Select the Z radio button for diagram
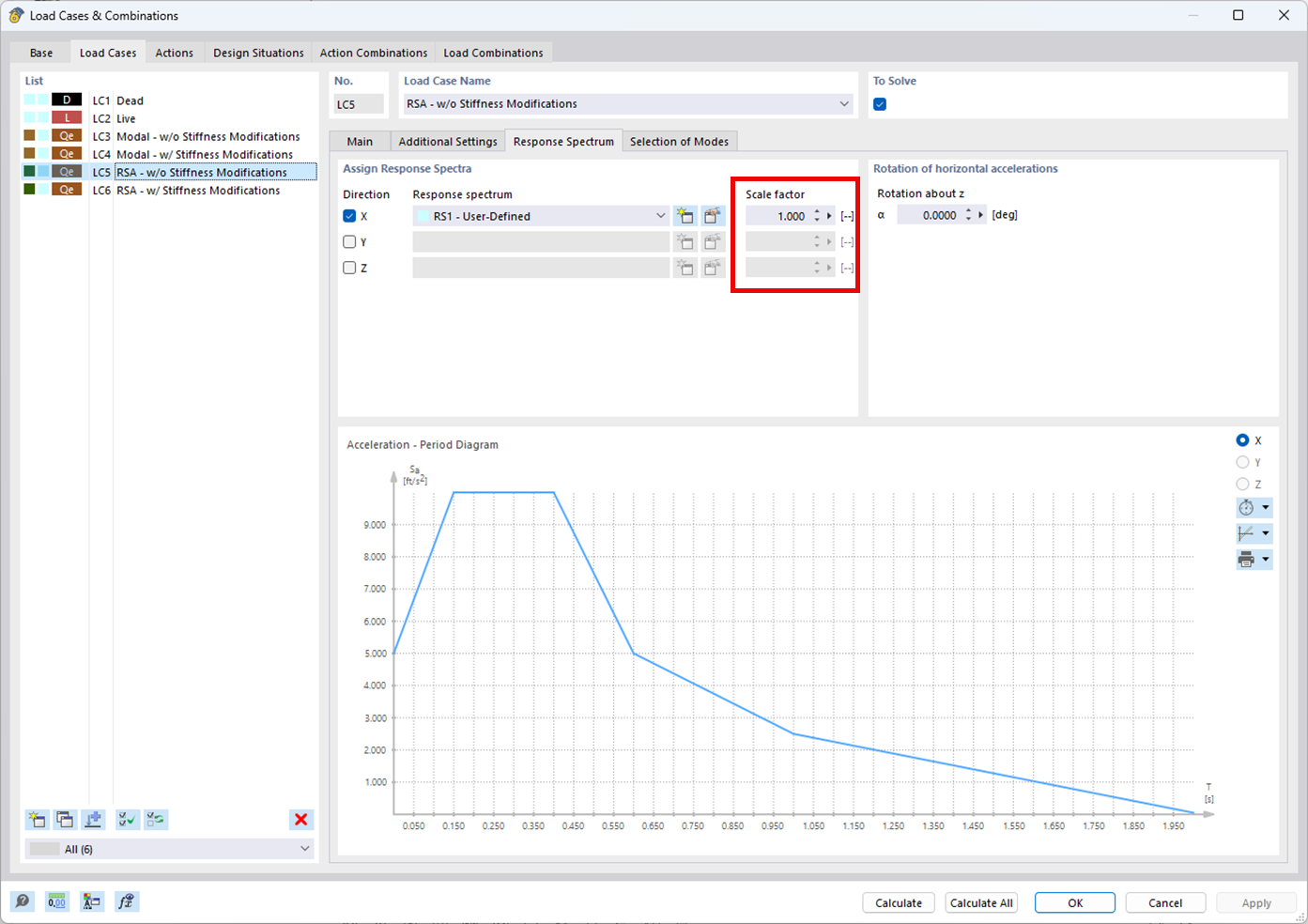This screenshot has height=924, width=1308. tap(1241, 484)
